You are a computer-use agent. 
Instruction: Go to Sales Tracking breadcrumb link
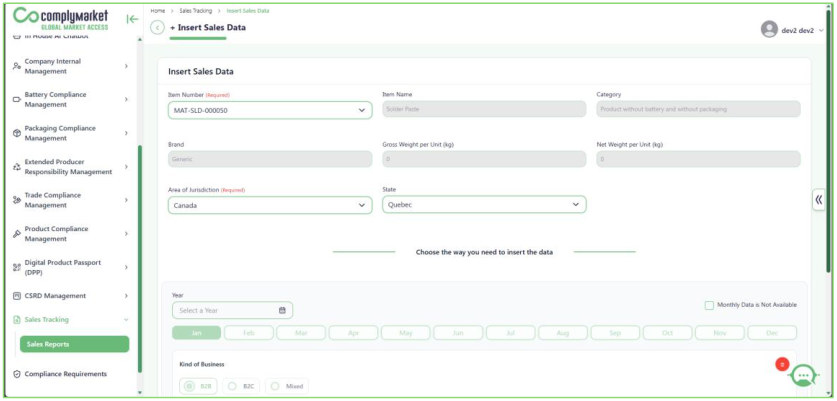195,11
